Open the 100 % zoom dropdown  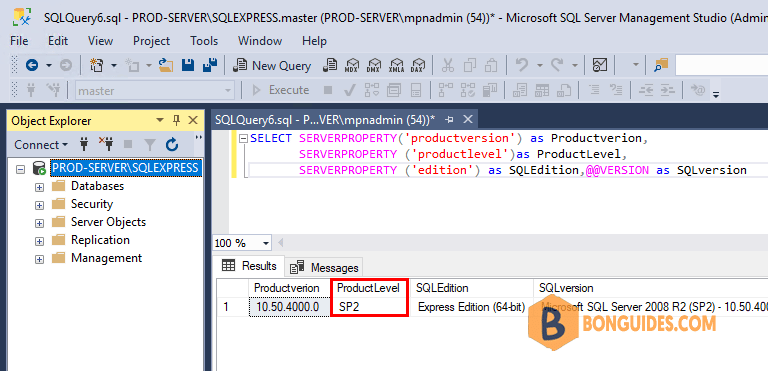(266, 243)
